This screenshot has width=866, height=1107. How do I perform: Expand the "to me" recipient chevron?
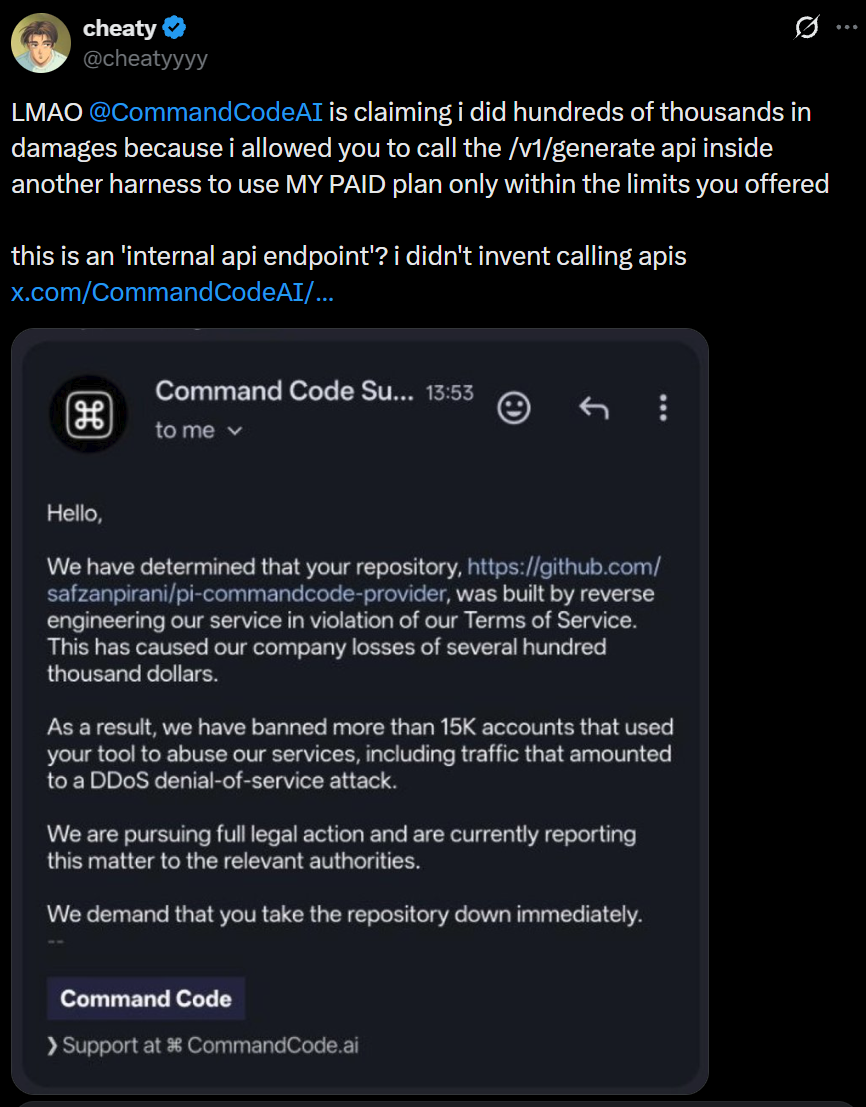235,431
